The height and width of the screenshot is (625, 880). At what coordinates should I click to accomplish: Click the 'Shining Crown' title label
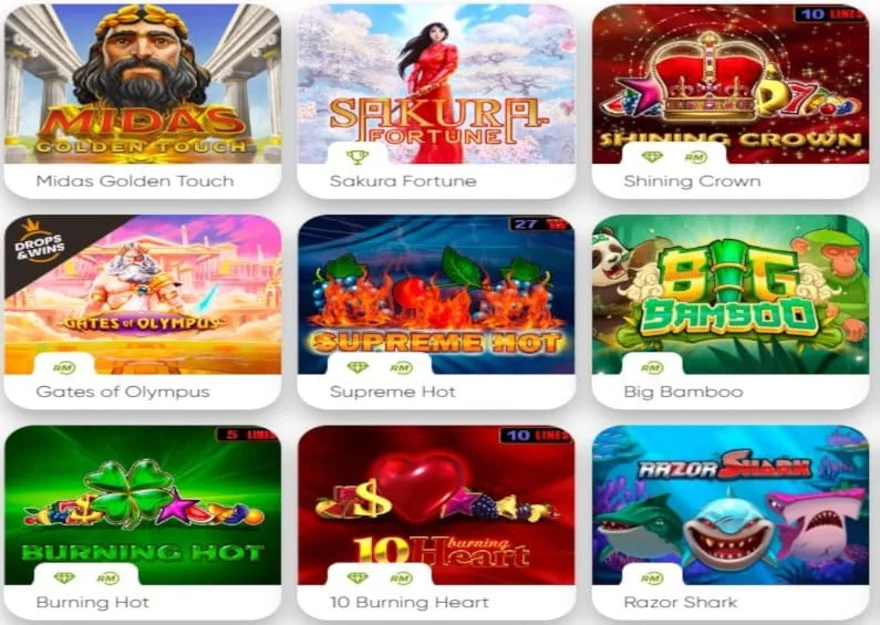[x=692, y=181]
